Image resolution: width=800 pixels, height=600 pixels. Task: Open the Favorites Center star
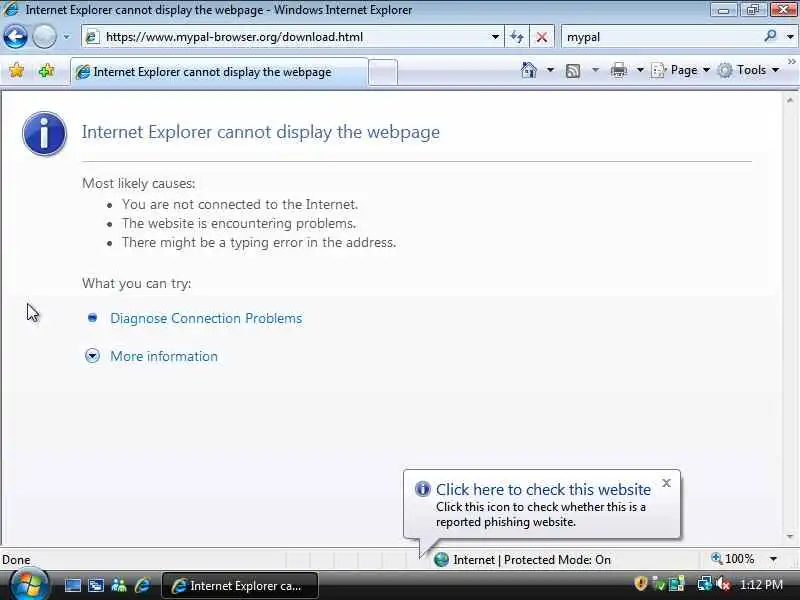click(x=16, y=70)
